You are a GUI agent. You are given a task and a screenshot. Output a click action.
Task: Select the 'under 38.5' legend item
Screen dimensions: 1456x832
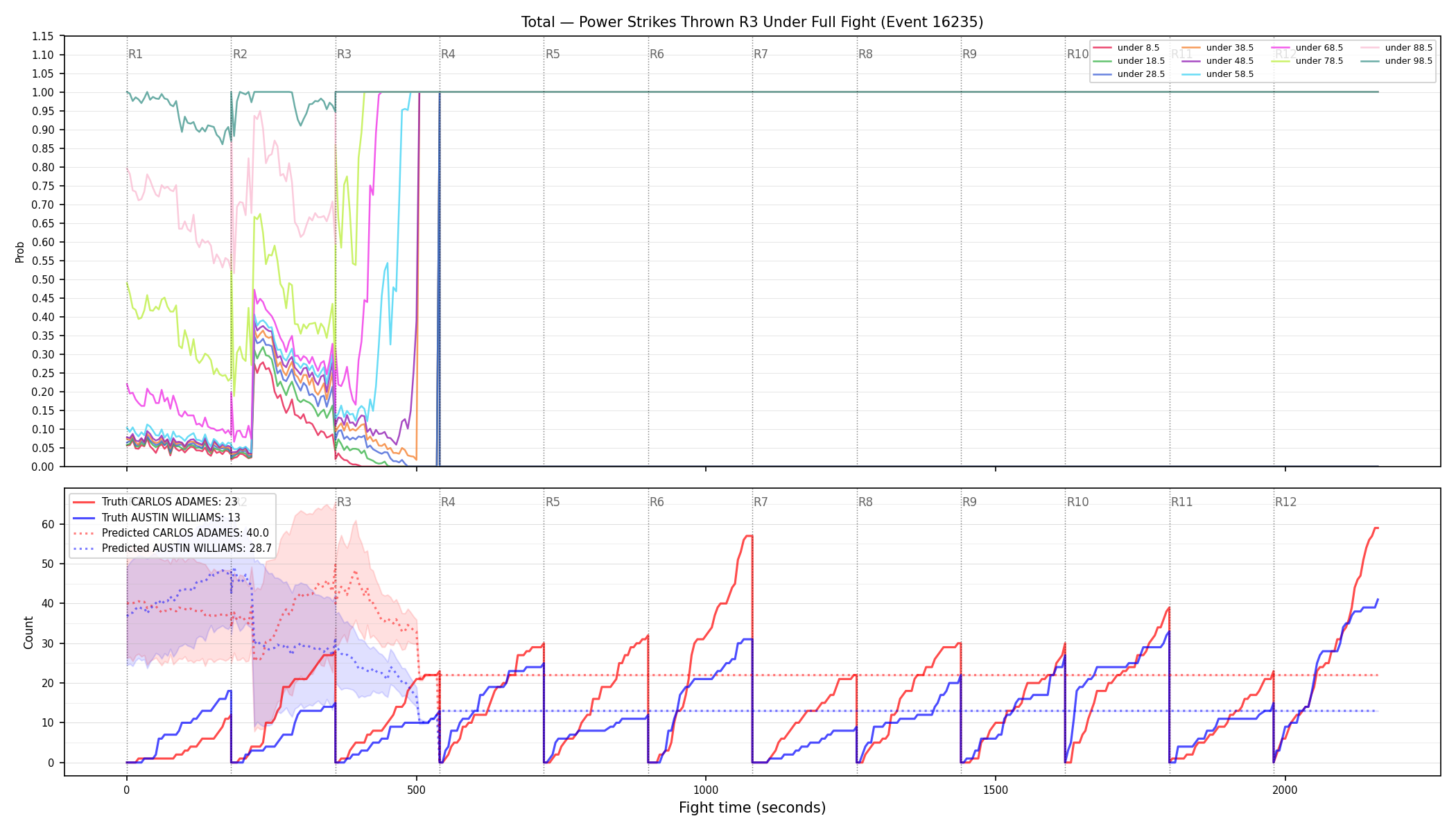click(x=1217, y=48)
